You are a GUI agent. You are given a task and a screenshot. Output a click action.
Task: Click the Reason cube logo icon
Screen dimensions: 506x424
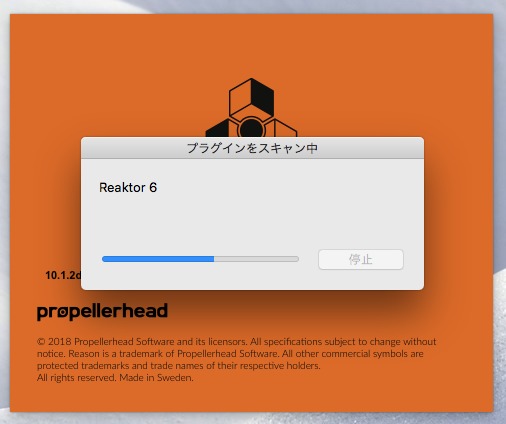[x=251, y=107]
